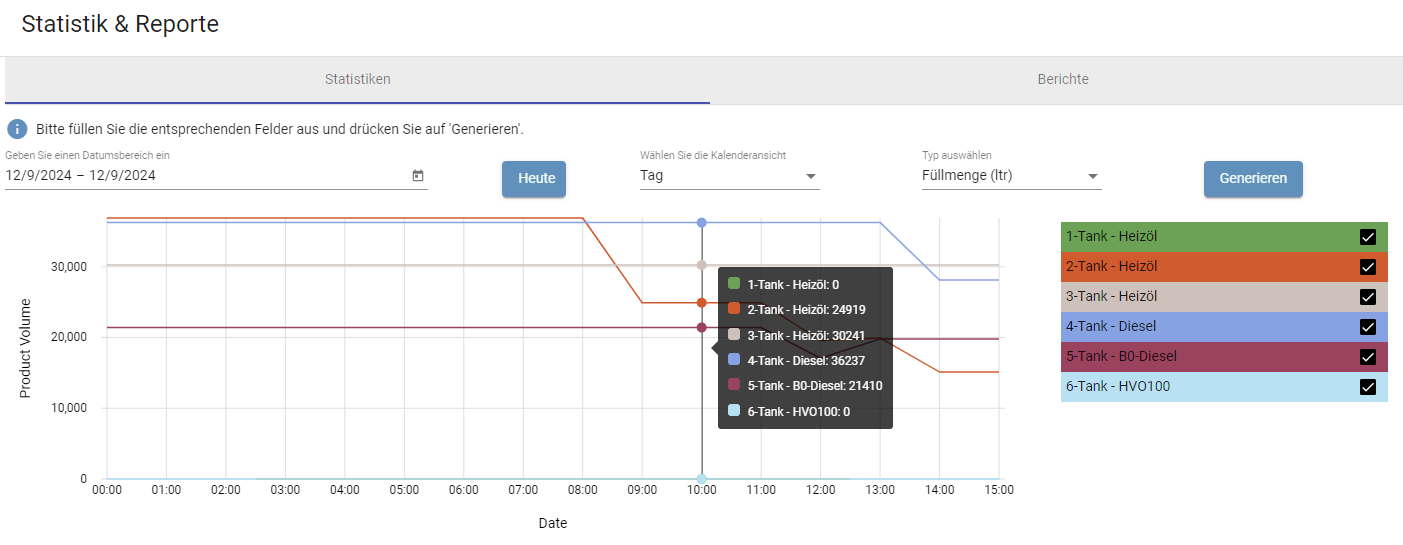This screenshot has height=545, width=1403.
Task: Click the Generieren button
Action: pyautogui.click(x=1253, y=179)
